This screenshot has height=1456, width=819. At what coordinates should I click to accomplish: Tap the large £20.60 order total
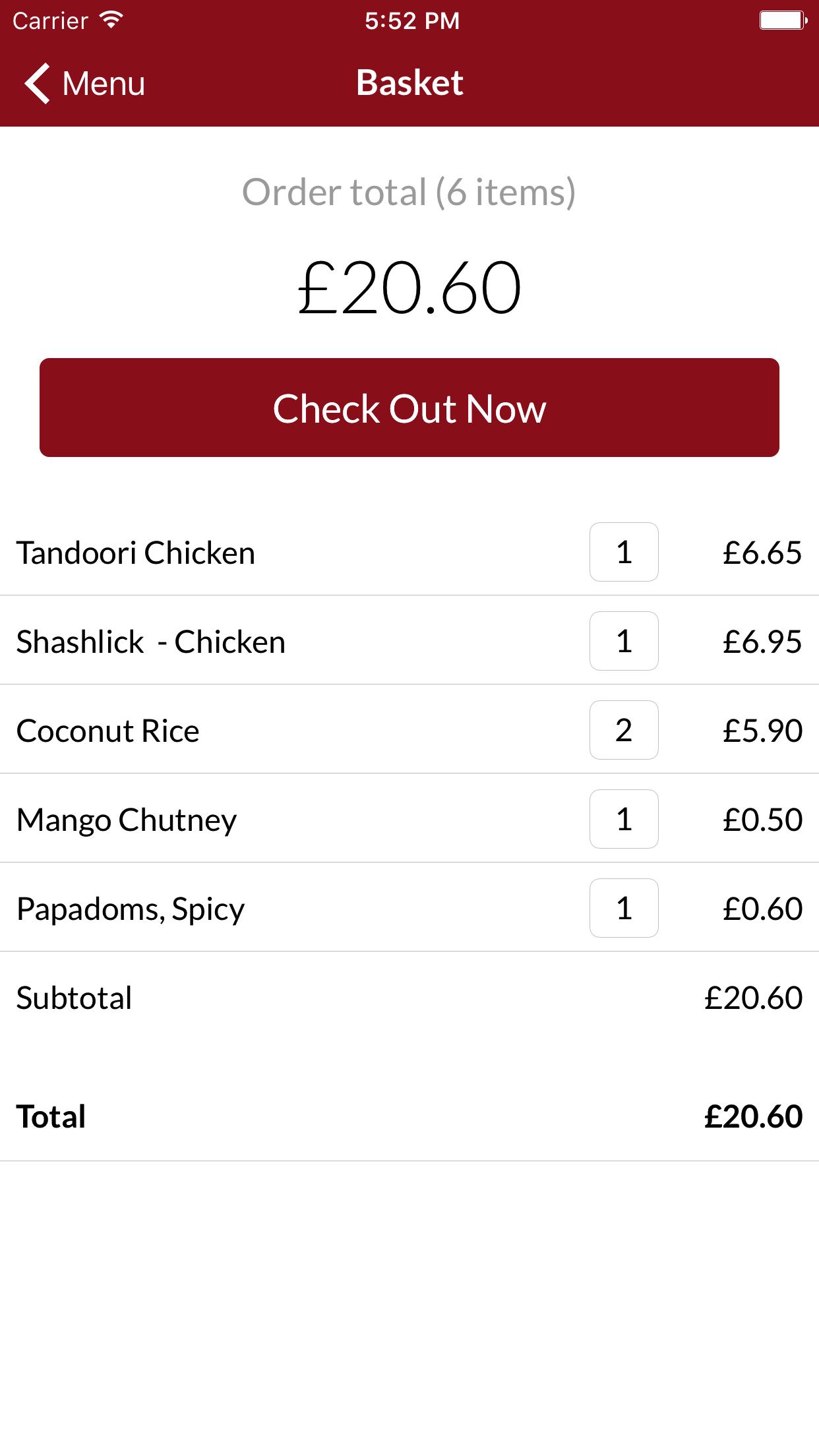pyautogui.click(x=409, y=288)
